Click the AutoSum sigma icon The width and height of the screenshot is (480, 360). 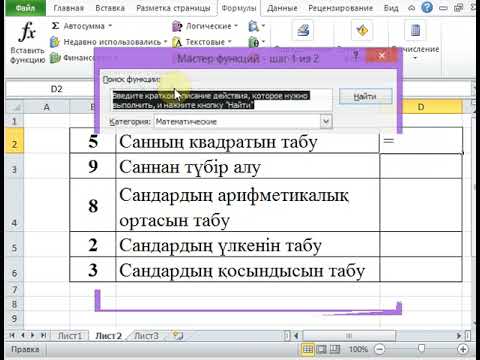pyautogui.click(x=55, y=26)
